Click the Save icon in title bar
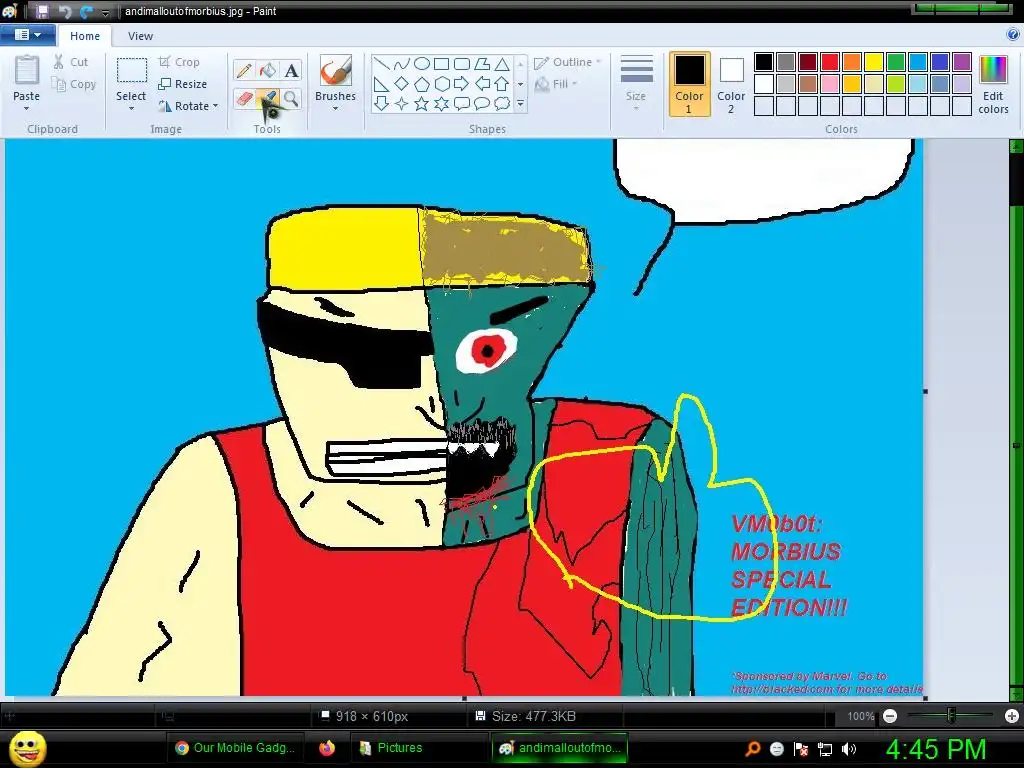 coord(42,11)
